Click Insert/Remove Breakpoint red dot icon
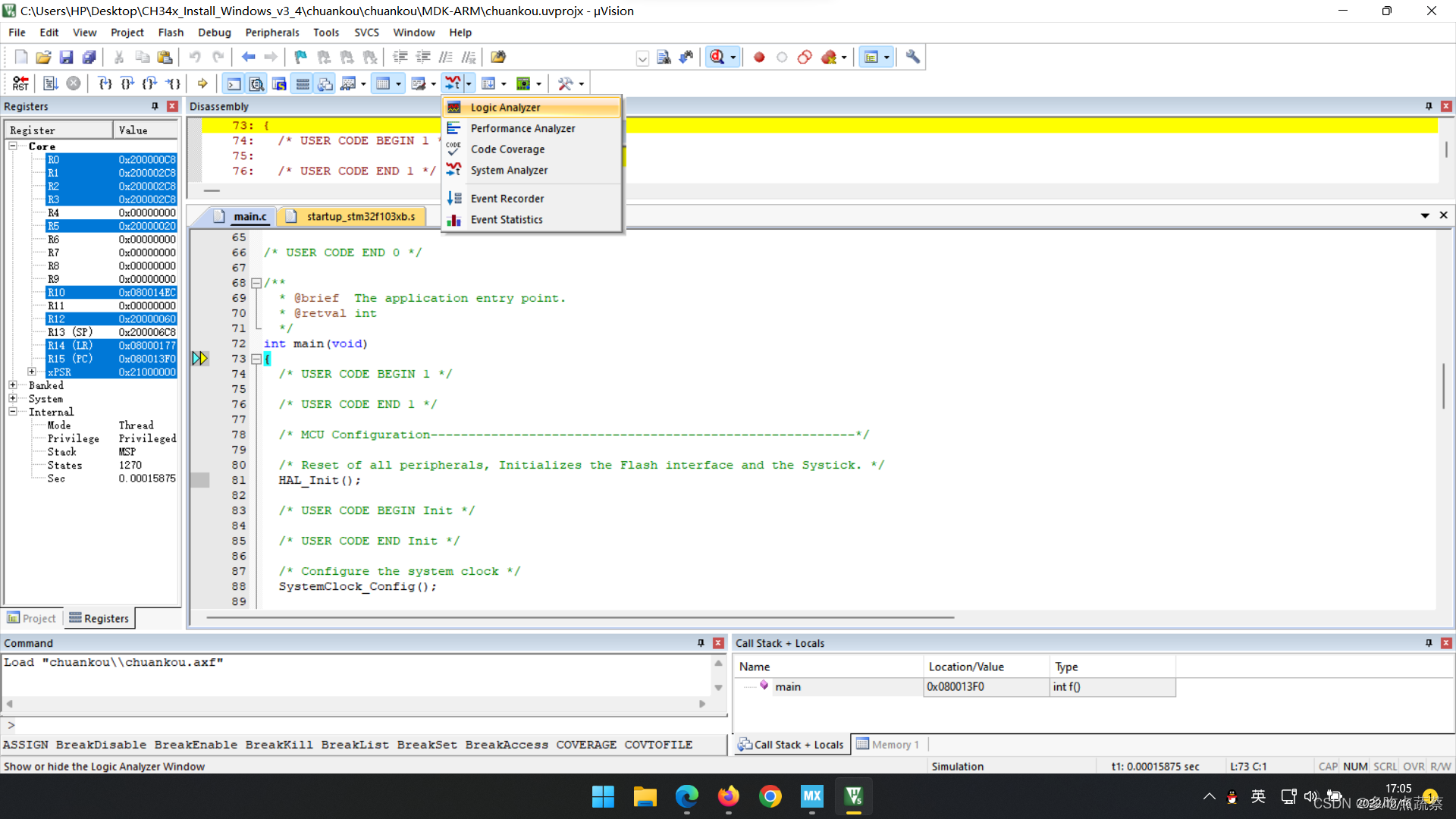Viewport: 1456px width, 819px height. click(x=759, y=57)
